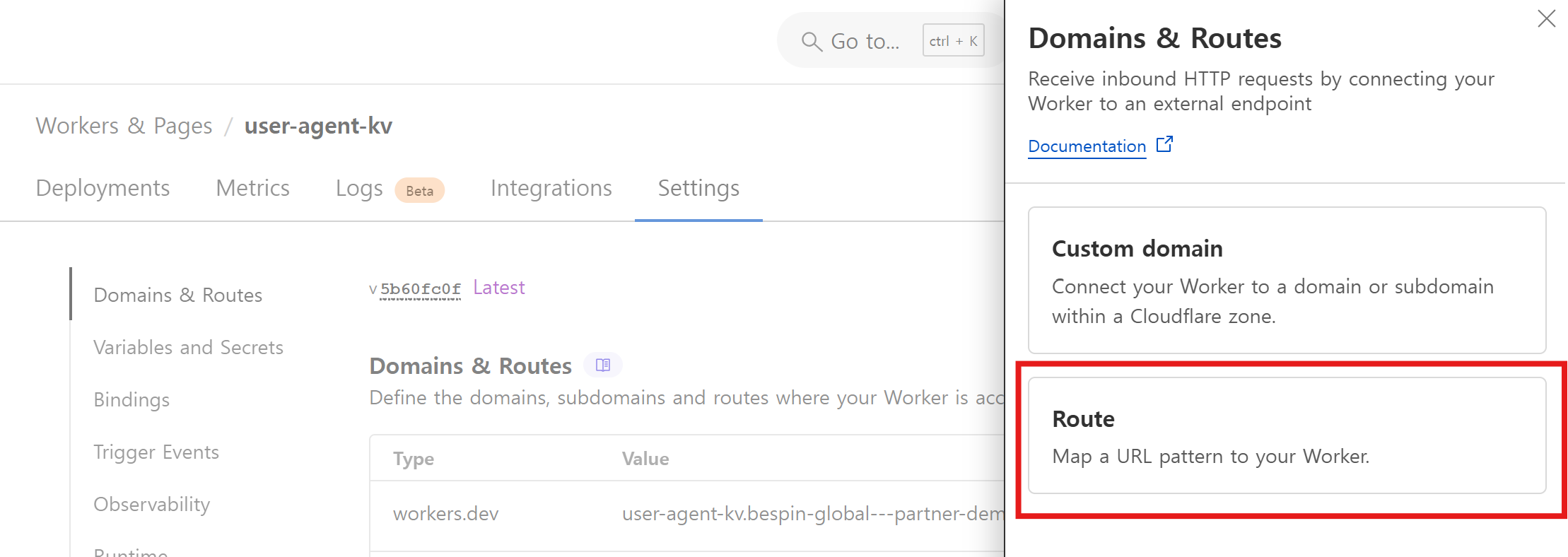
Task: Close the Domains & Routes side panel
Action: pyautogui.click(x=1546, y=19)
